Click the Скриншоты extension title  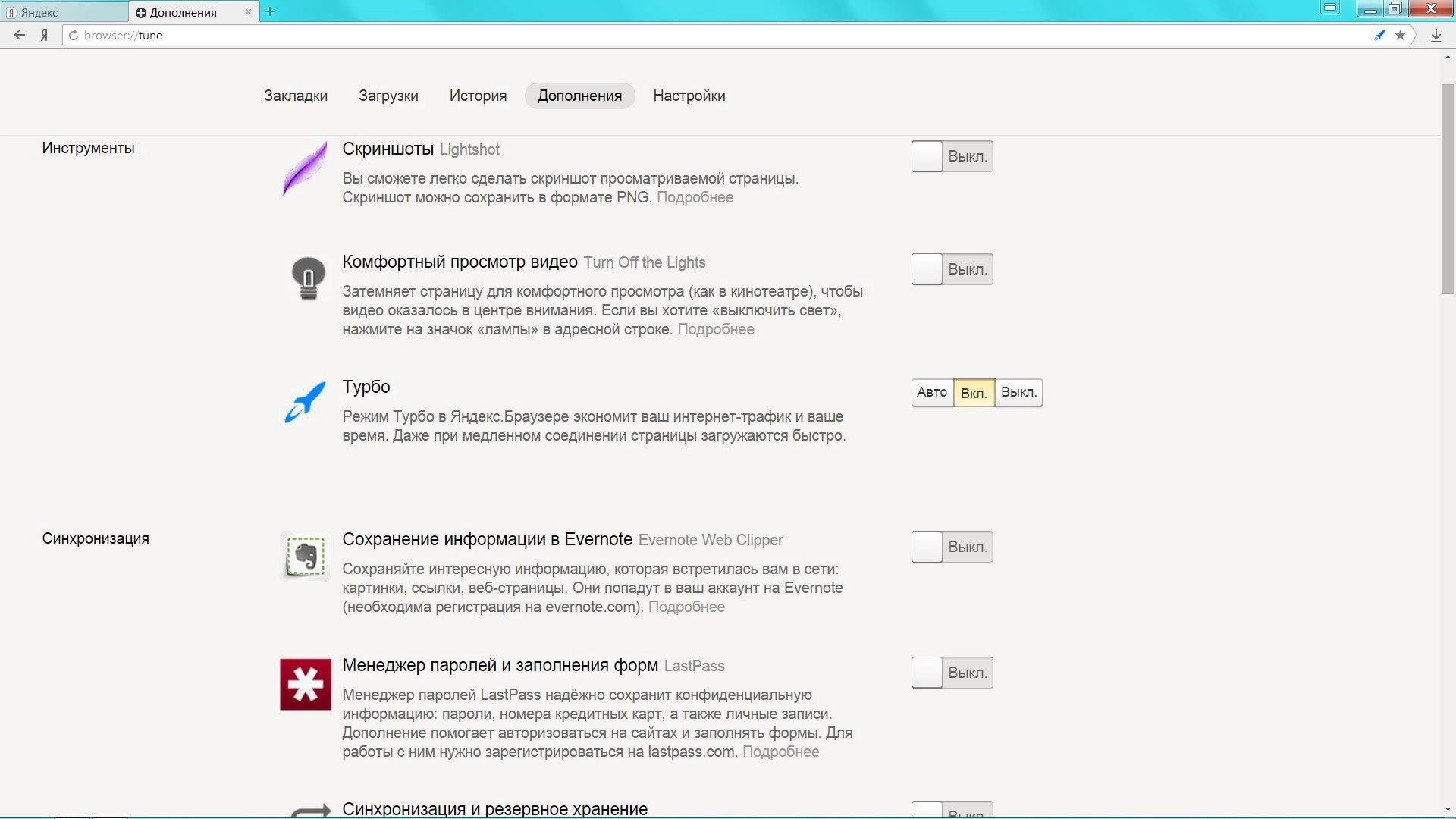(x=388, y=149)
